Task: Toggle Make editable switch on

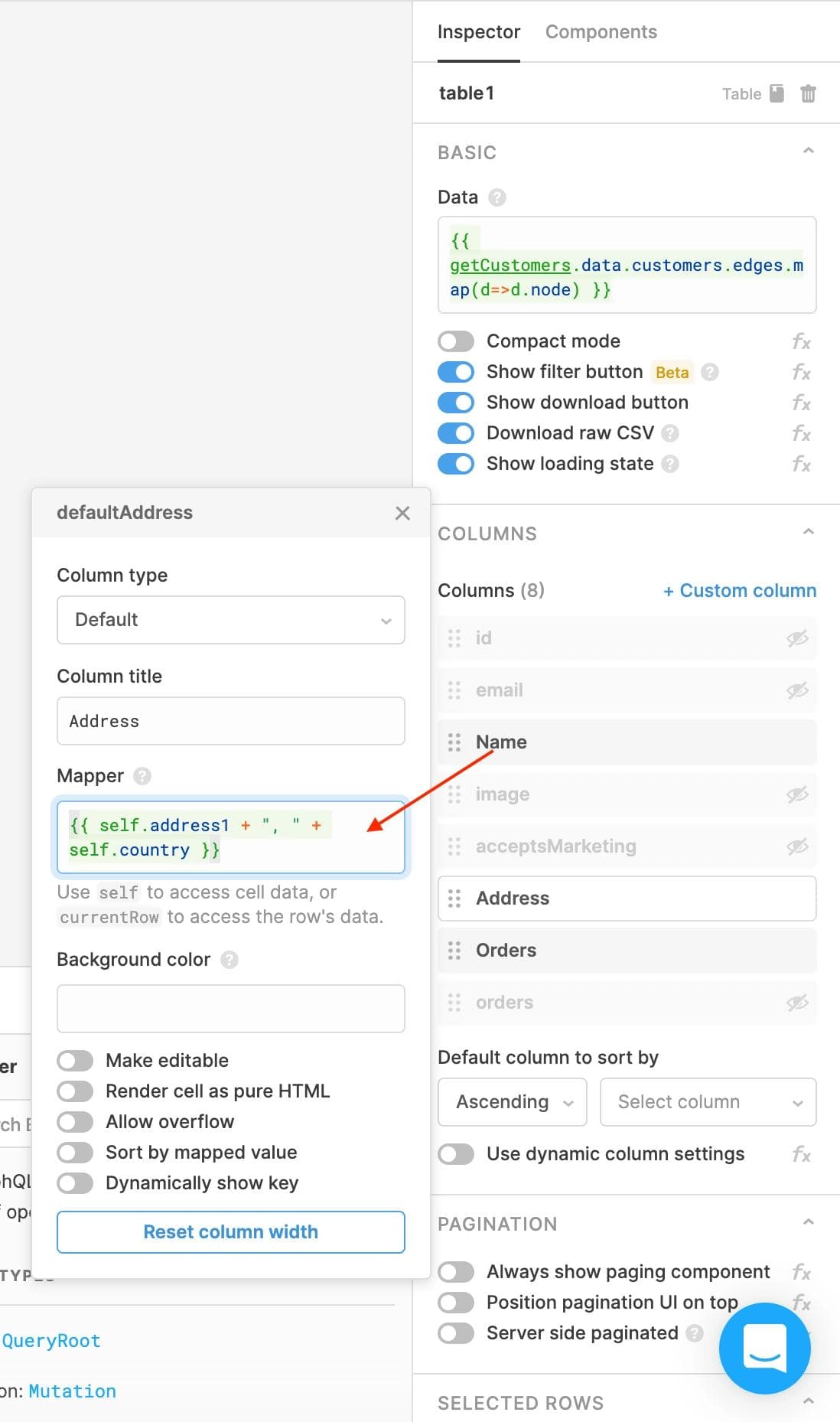Action: click(x=75, y=1061)
